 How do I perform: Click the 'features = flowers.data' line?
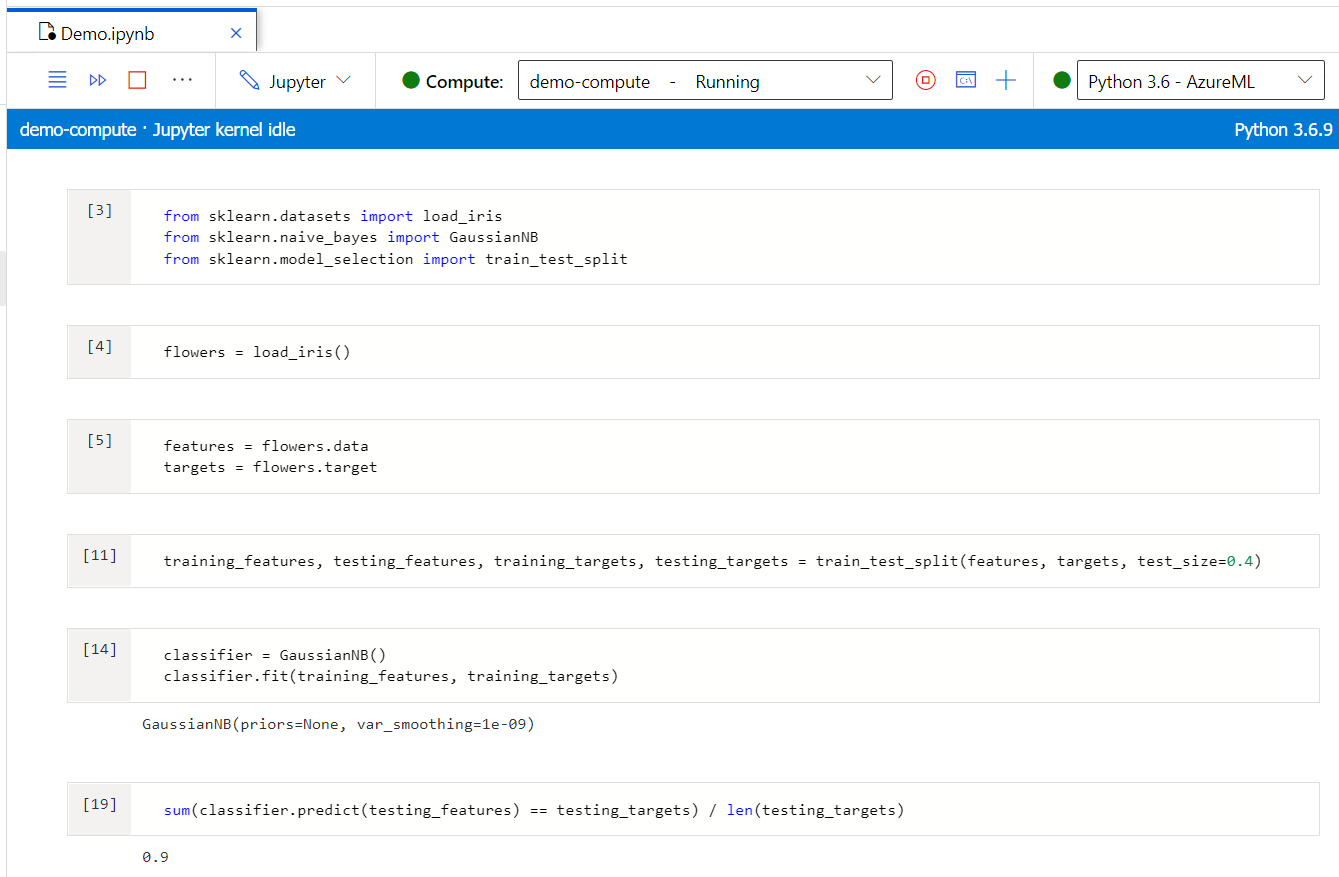coord(266,446)
